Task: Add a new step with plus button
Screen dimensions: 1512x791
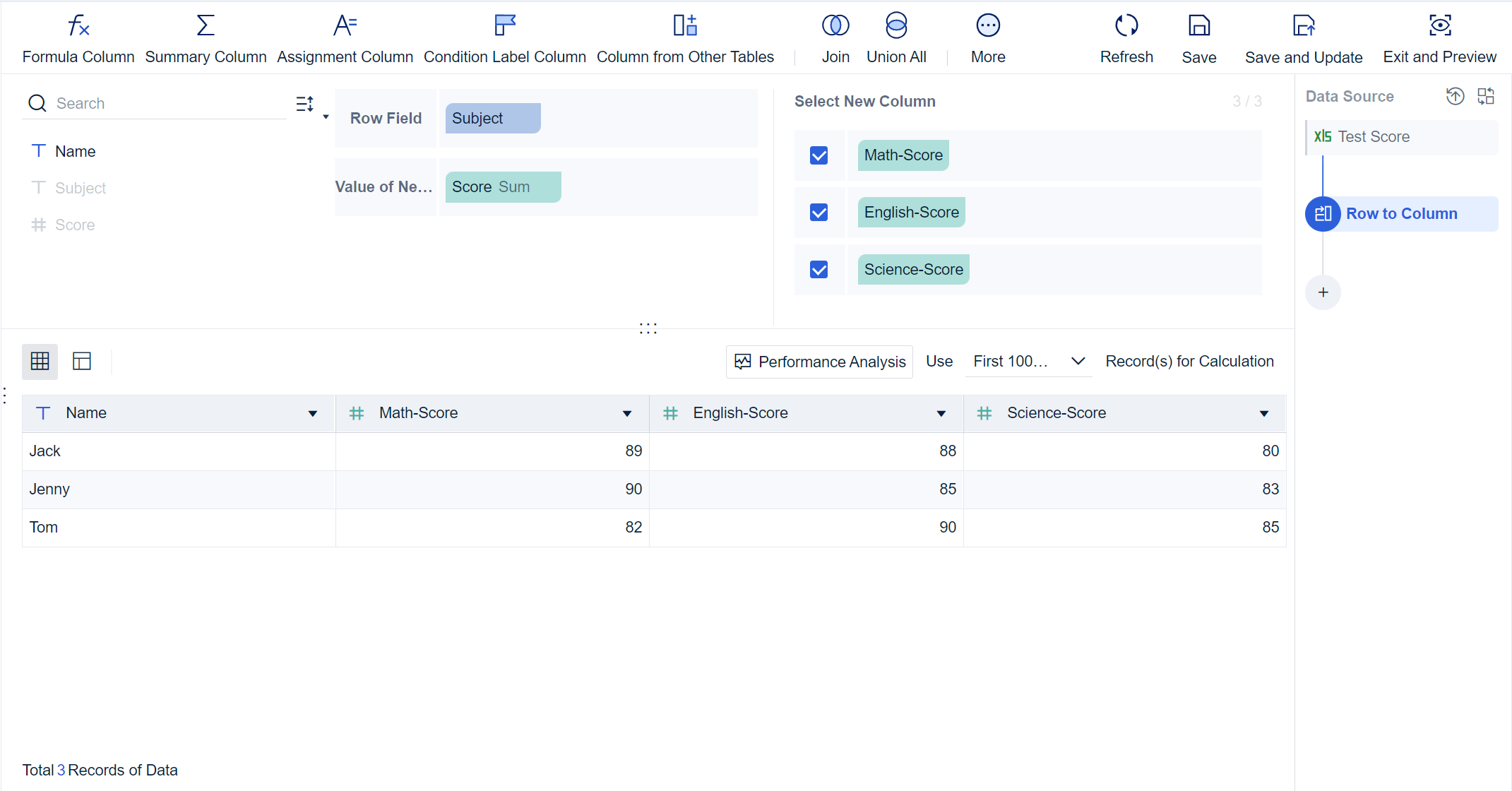Action: (1323, 292)
